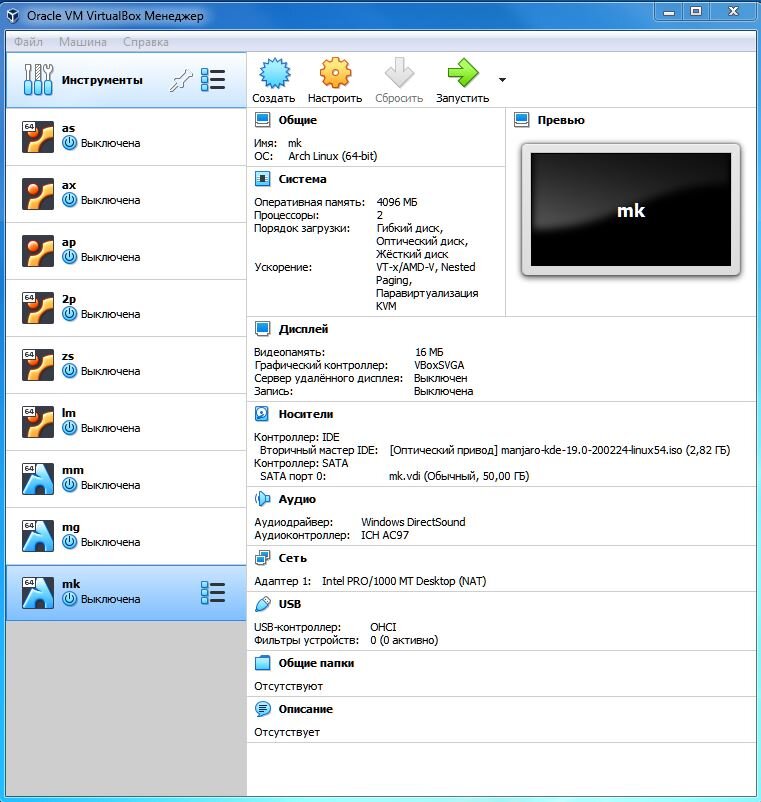Open Система section header link
This screenshot has height=802, width=761.
302,179
